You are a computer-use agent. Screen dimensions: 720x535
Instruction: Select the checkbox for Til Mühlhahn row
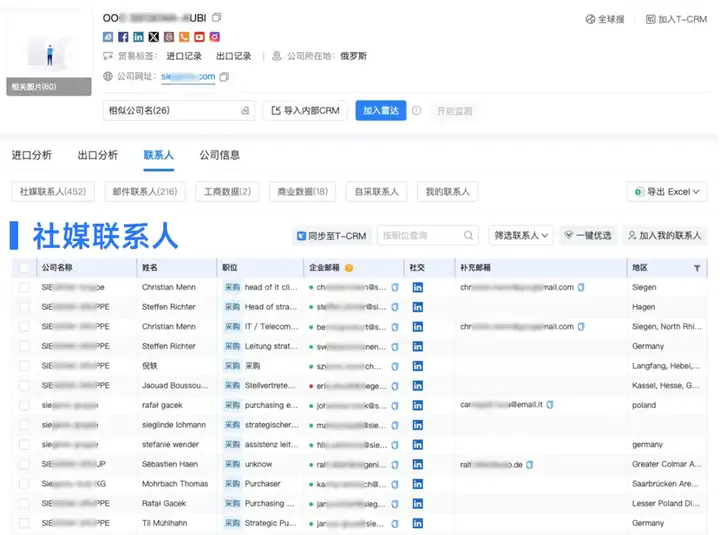(24, 523)
